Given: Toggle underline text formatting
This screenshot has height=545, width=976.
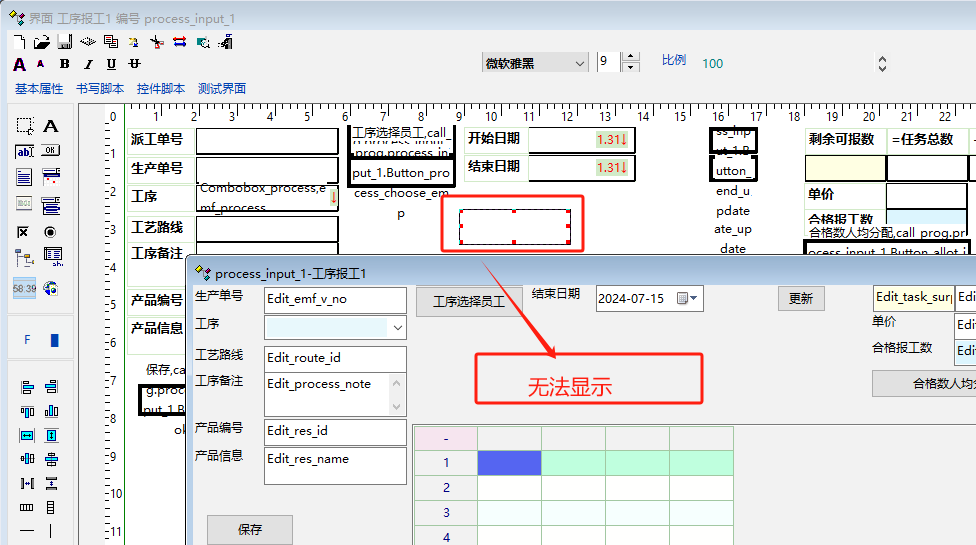Looking at the screenshot, I should pyautogui.click(x=111, y=64).
